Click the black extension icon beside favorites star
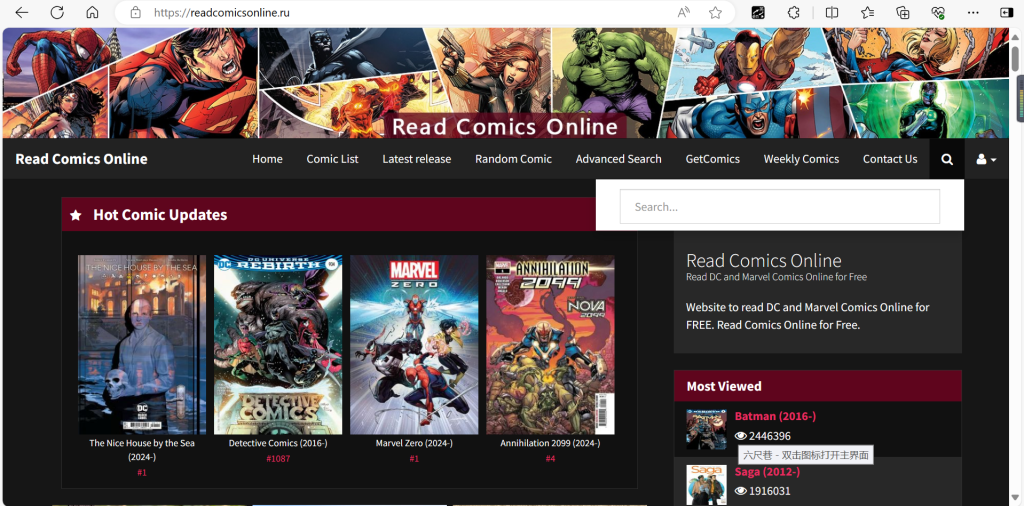The image size is (1024, 506). [758, 12]
